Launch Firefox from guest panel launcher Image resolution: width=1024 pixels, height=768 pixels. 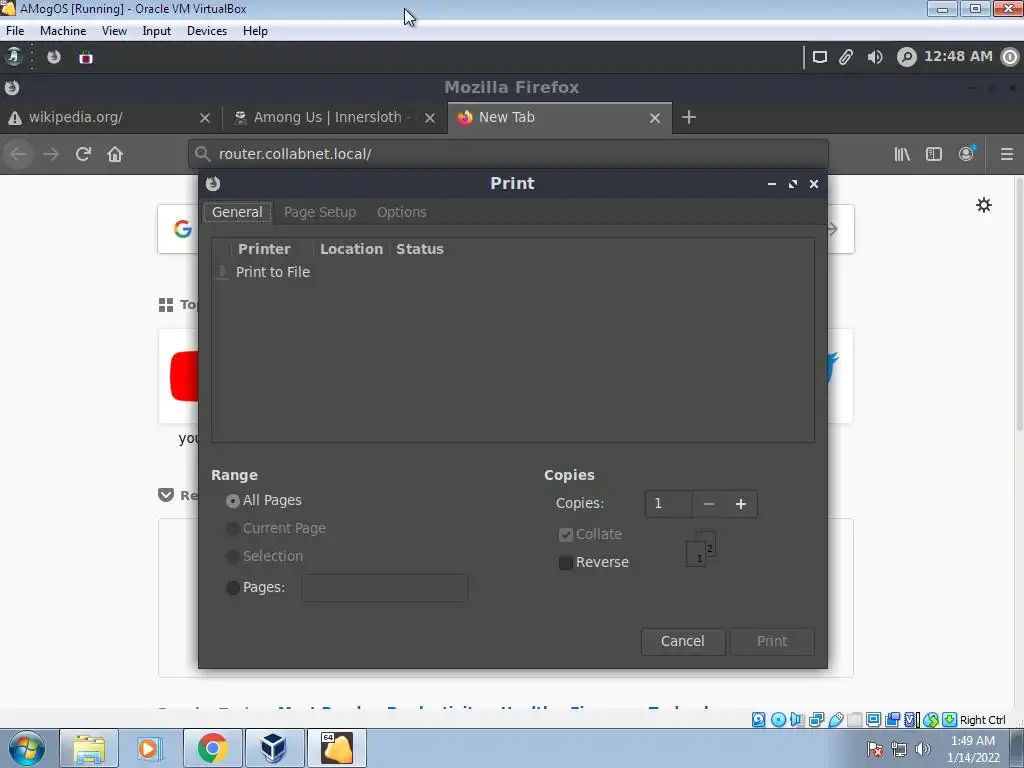(x=54, y=57)
